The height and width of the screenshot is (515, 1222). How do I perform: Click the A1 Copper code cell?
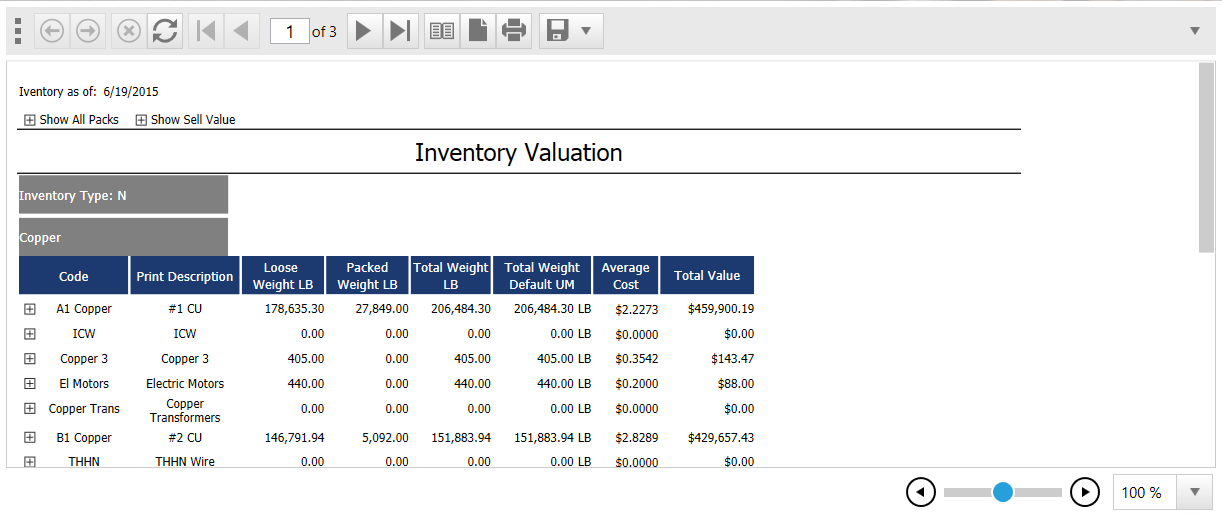[84, 309]
